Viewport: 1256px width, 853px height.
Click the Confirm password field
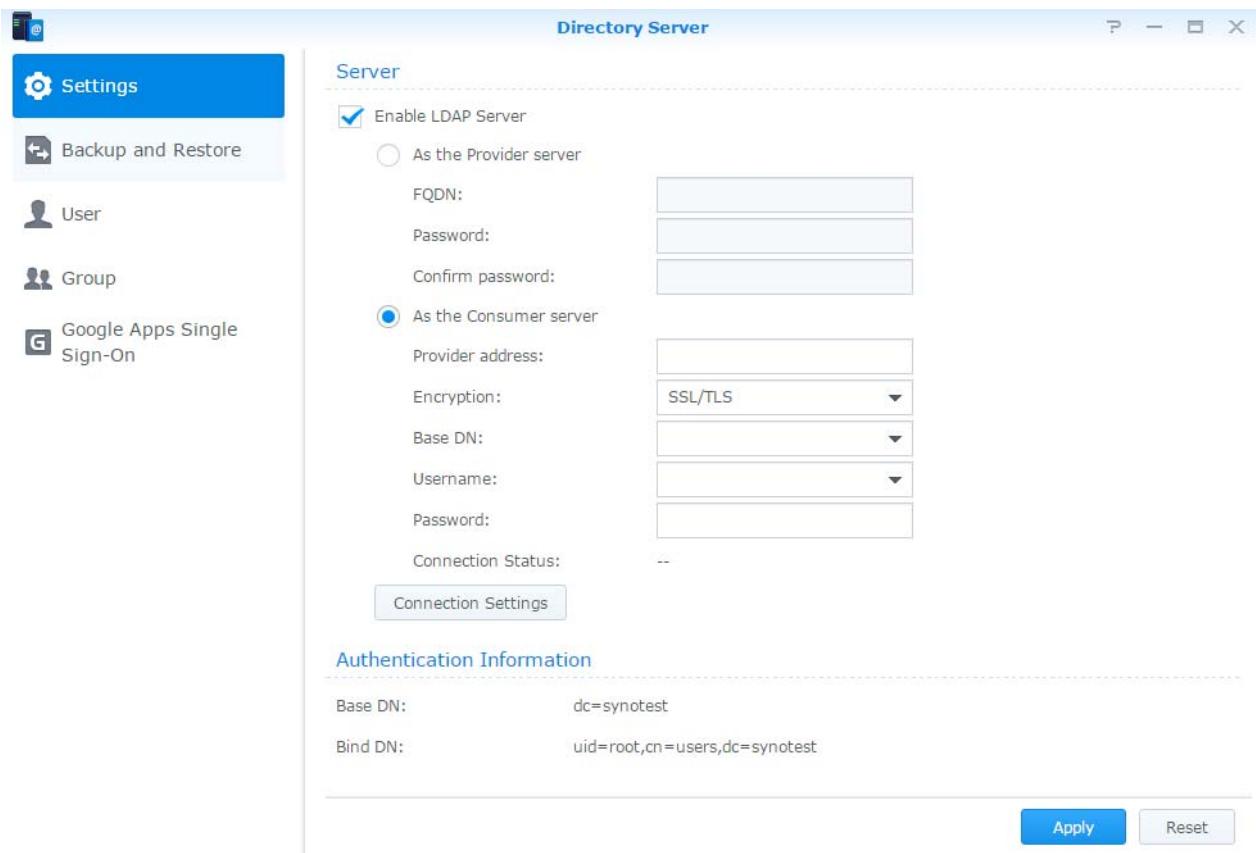pos(785,277)
